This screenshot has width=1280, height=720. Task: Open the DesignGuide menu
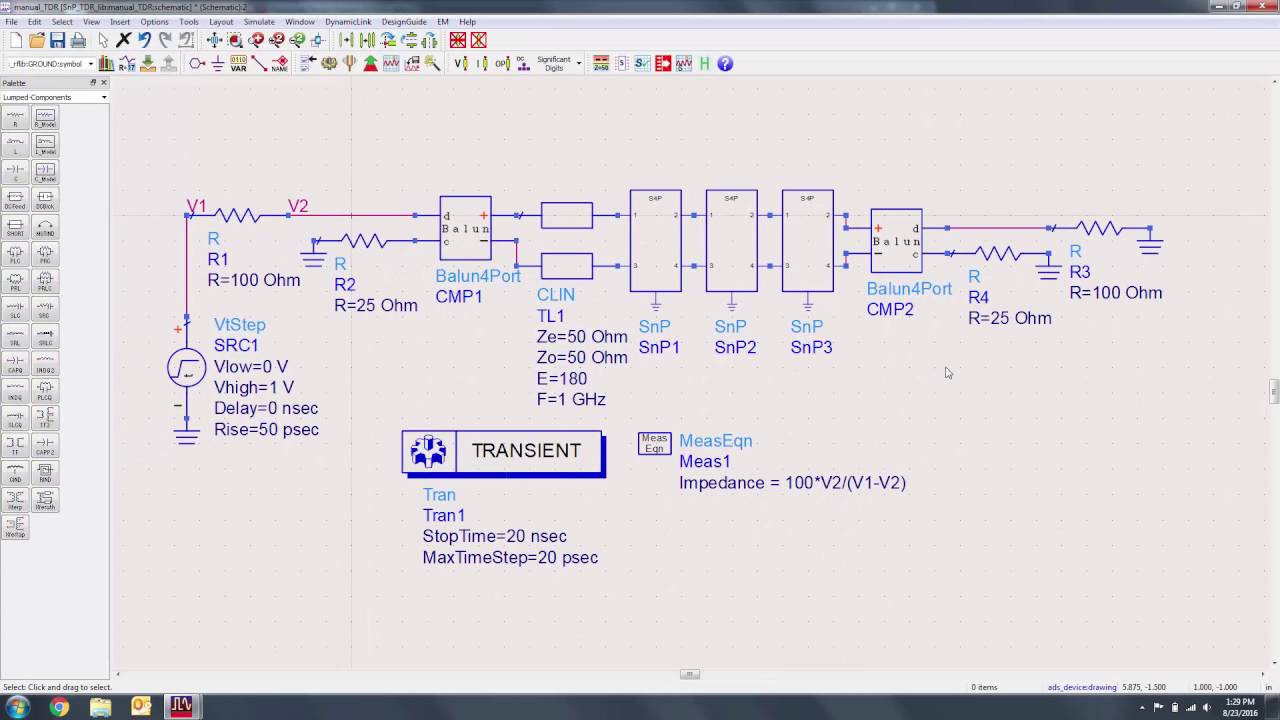pos(404,21)
